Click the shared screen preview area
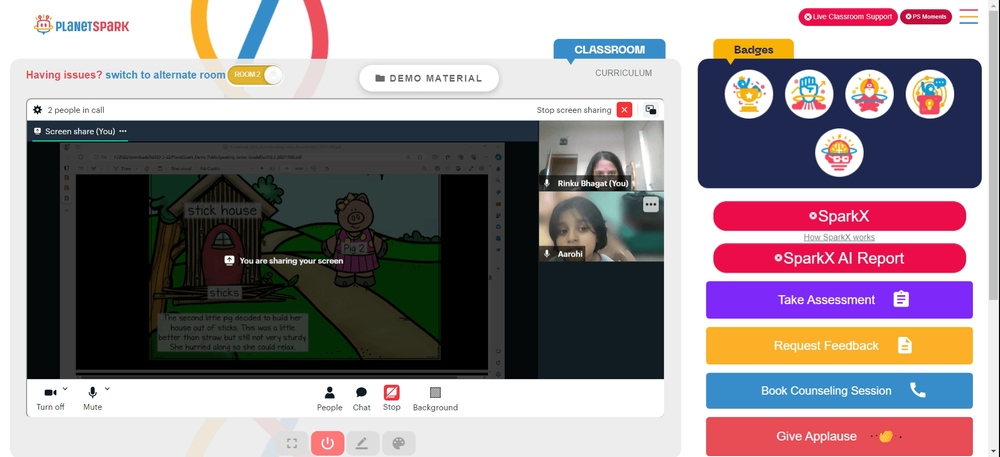 point(283,260)
